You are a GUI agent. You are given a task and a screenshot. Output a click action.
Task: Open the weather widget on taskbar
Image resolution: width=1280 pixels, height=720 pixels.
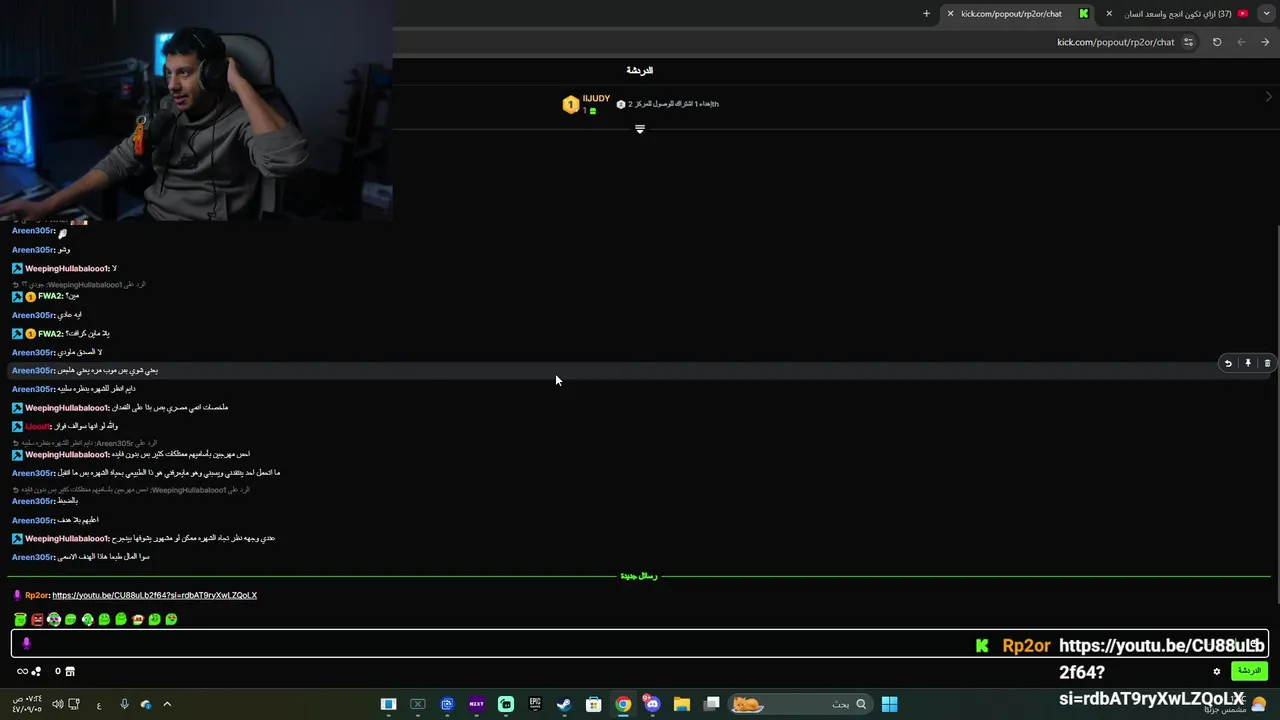pos(1235,704)
